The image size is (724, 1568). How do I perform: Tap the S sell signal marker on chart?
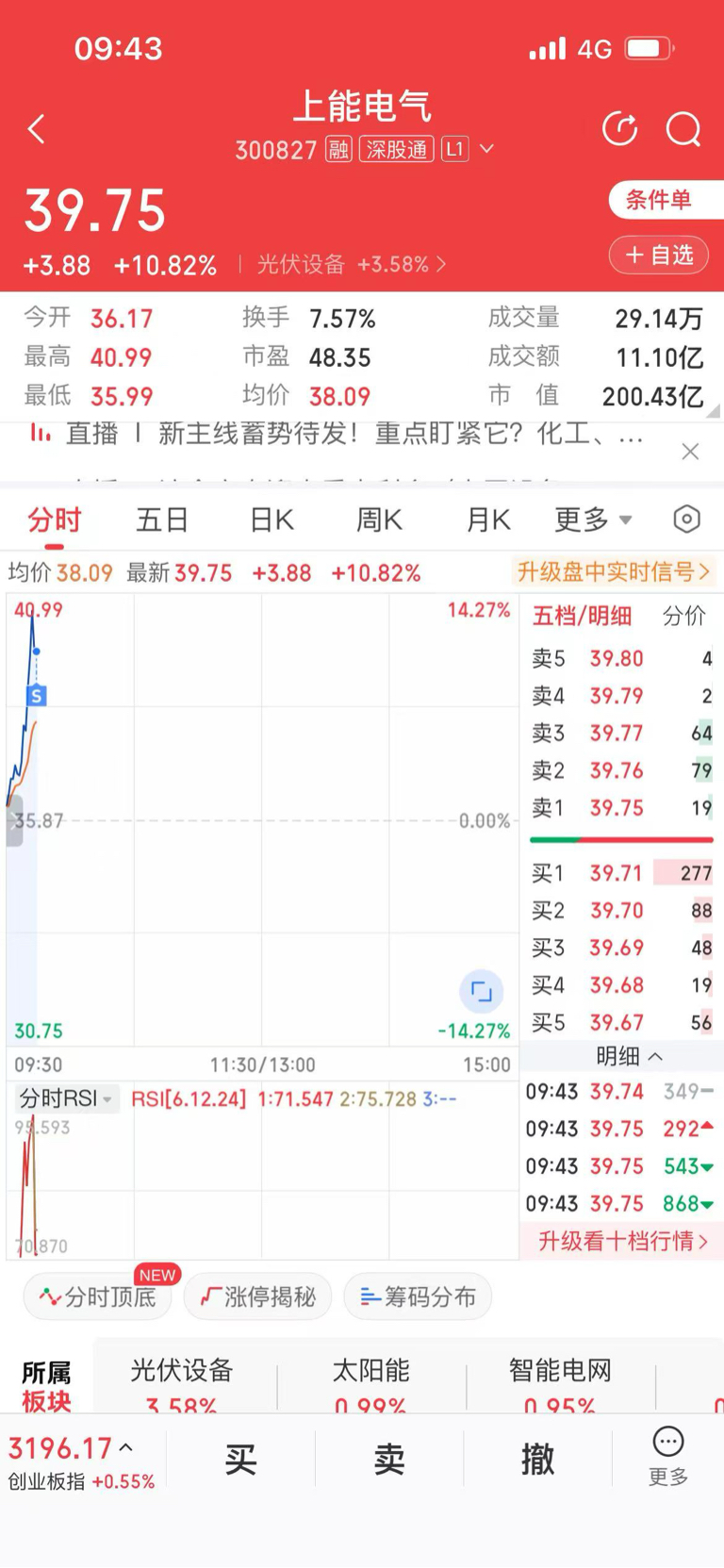pos(36,696)
